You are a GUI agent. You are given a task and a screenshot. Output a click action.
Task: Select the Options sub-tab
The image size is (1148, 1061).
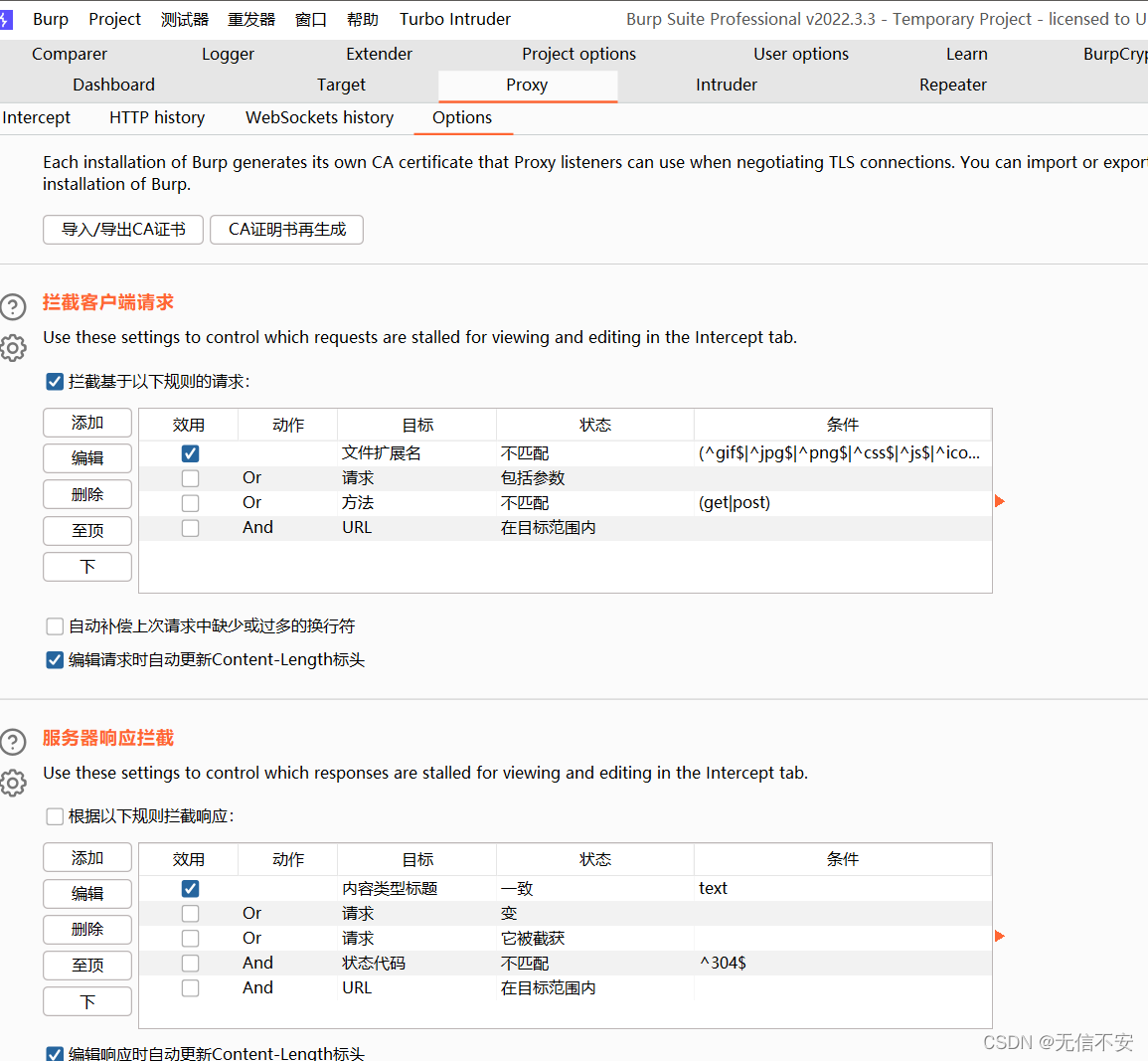462,118
